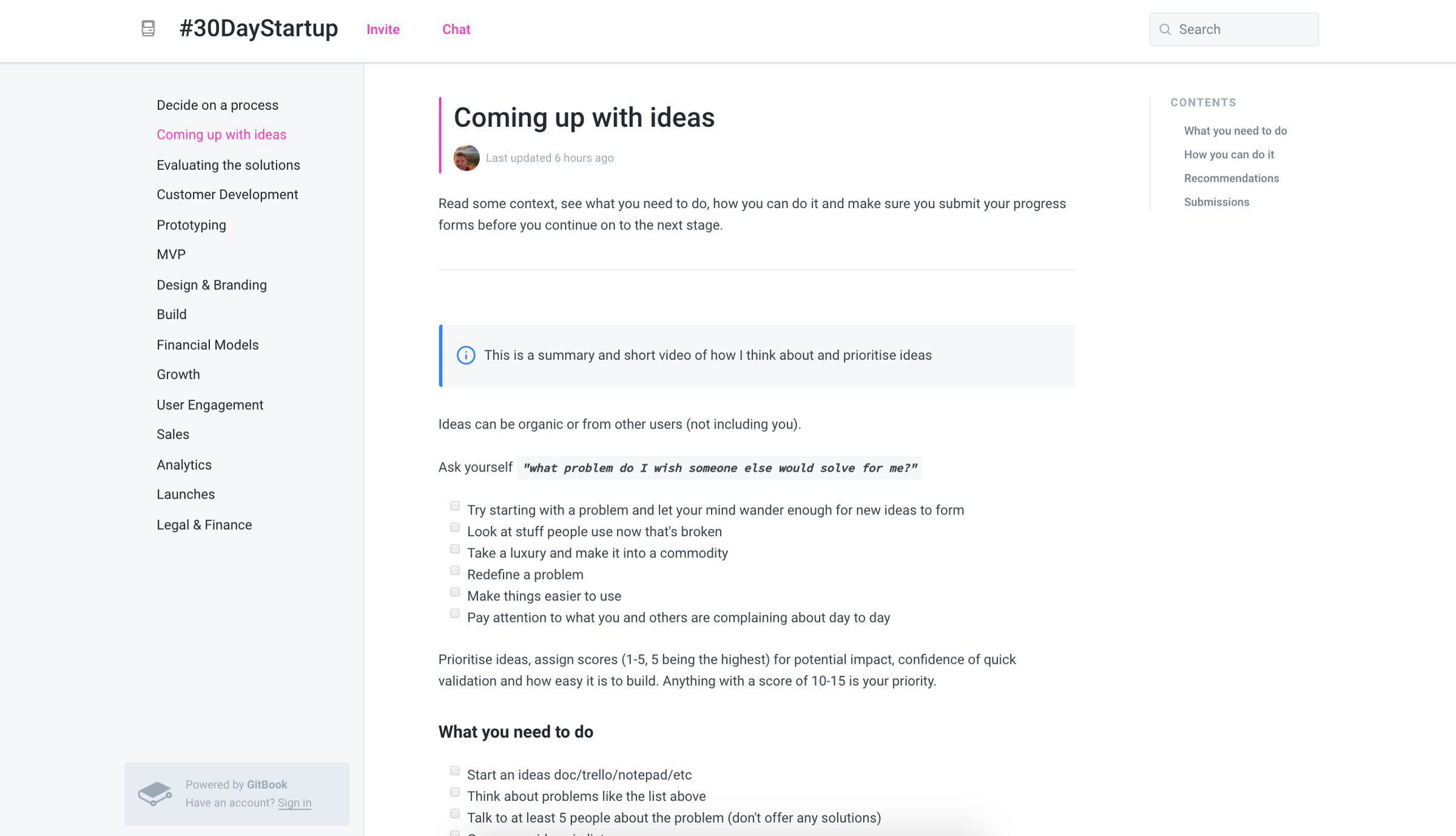Jump to "How you can do it" section

(1228, 154)
